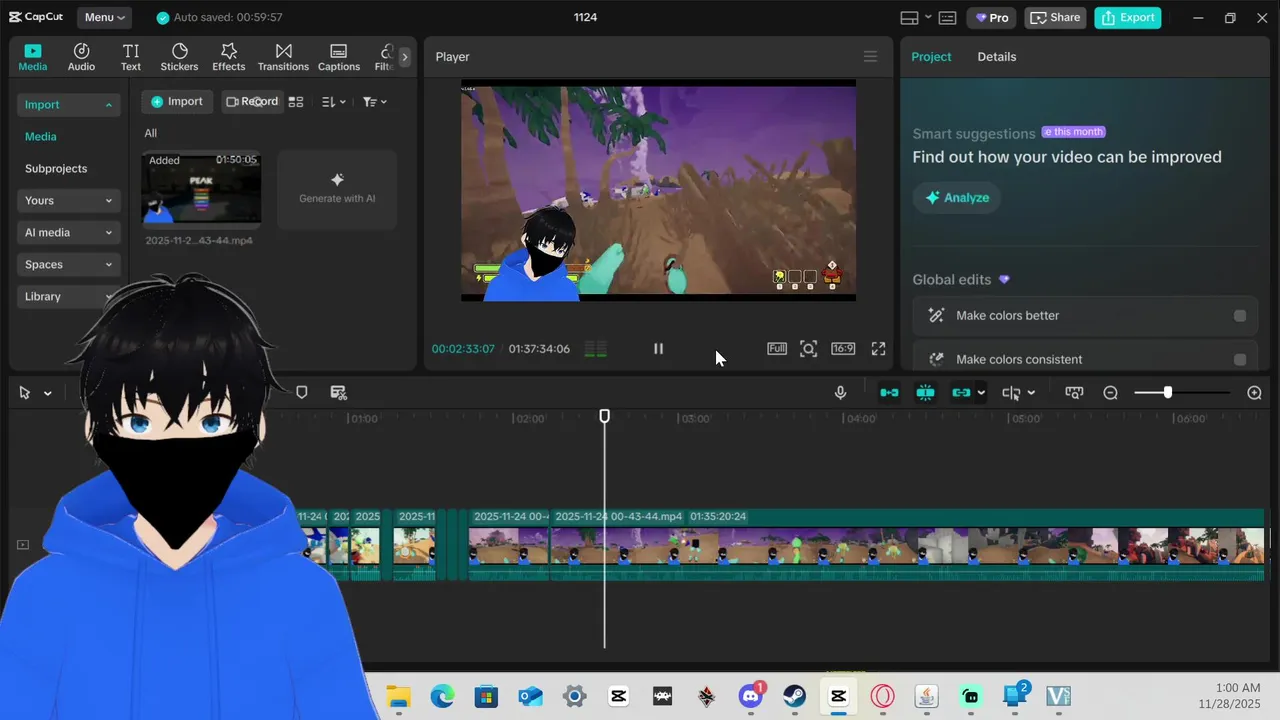Click the preview zoom-to-fit icon
The height and width of the screenshot is (720, 1280).
(x=809, y=349)
